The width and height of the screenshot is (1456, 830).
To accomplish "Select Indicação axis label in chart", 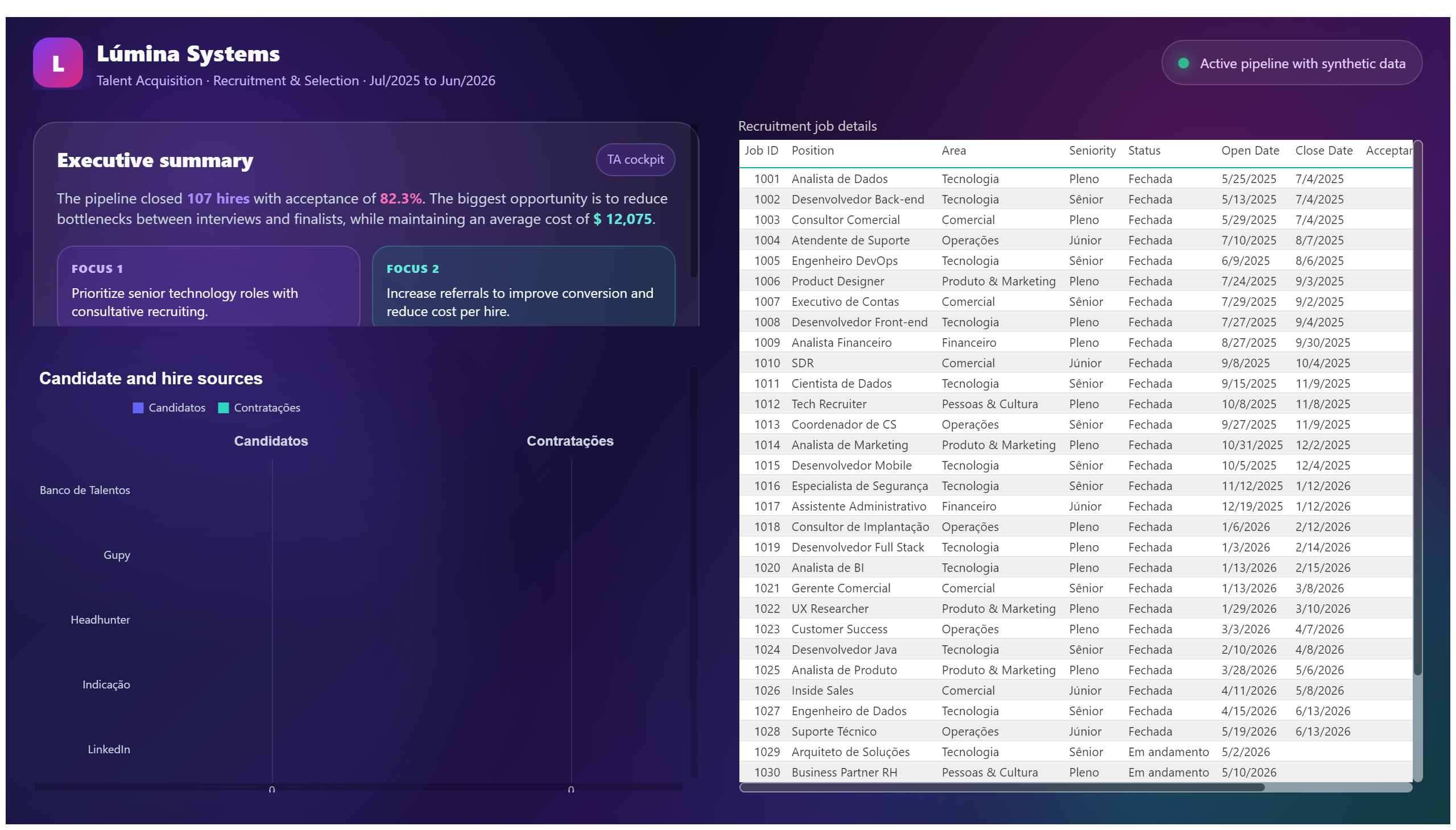I will 106,684.
